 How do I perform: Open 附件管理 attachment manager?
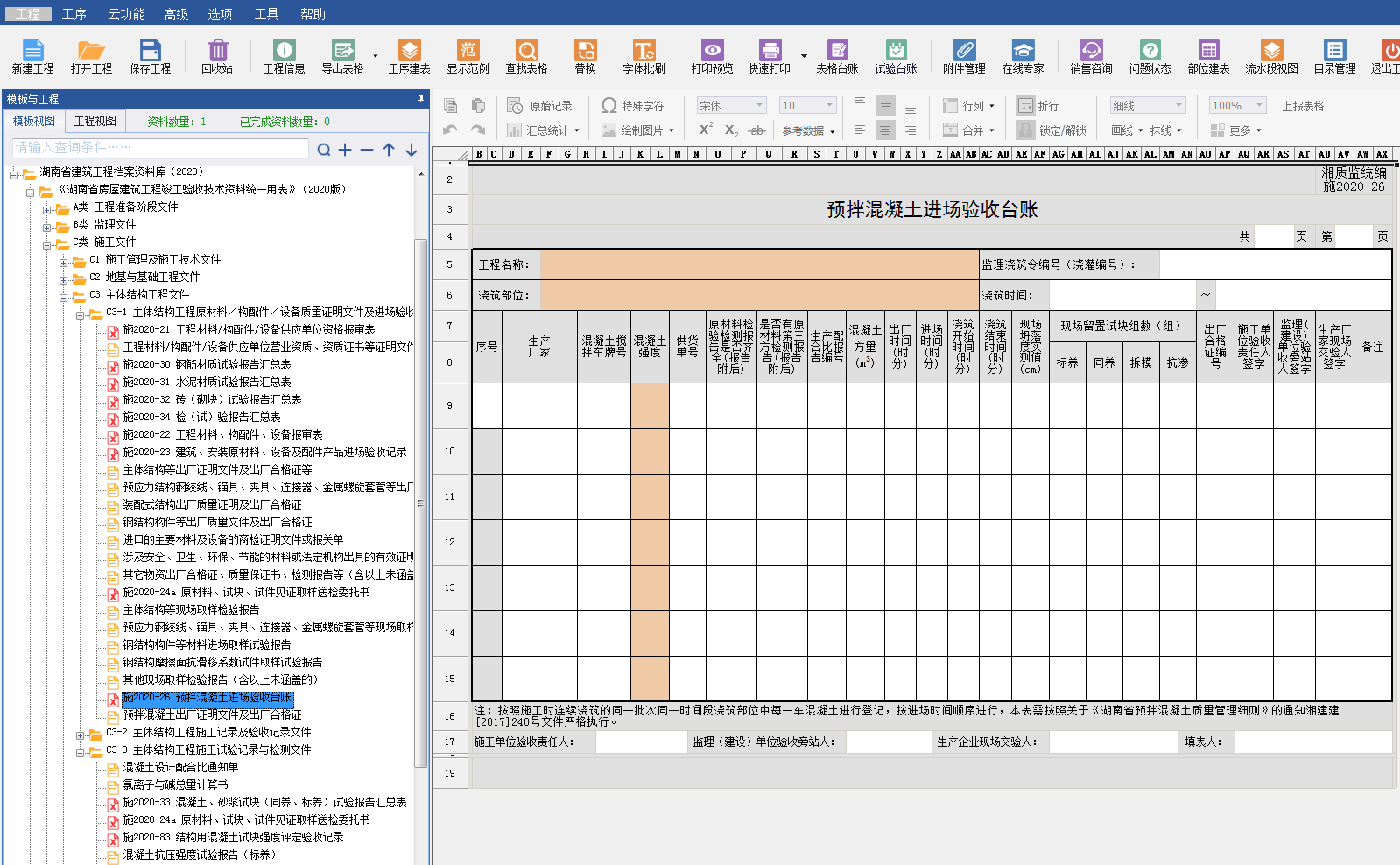(964, 56)
